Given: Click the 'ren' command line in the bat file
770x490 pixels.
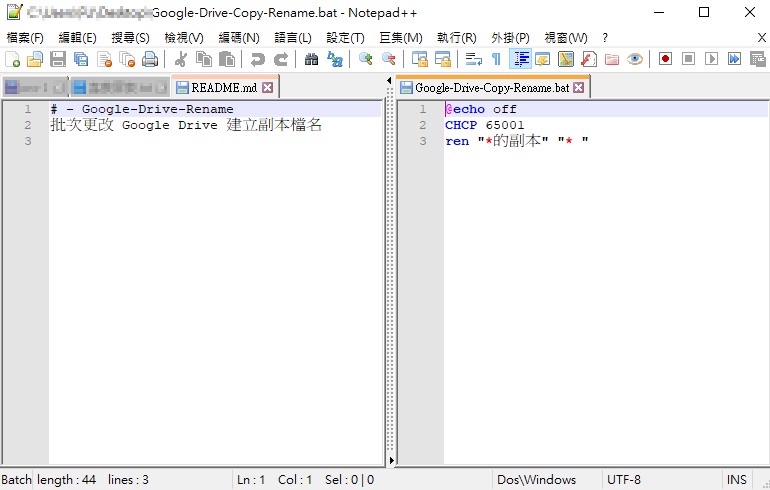Looking at the screenshot, I should pyautogui.click(x=517, y=141).
